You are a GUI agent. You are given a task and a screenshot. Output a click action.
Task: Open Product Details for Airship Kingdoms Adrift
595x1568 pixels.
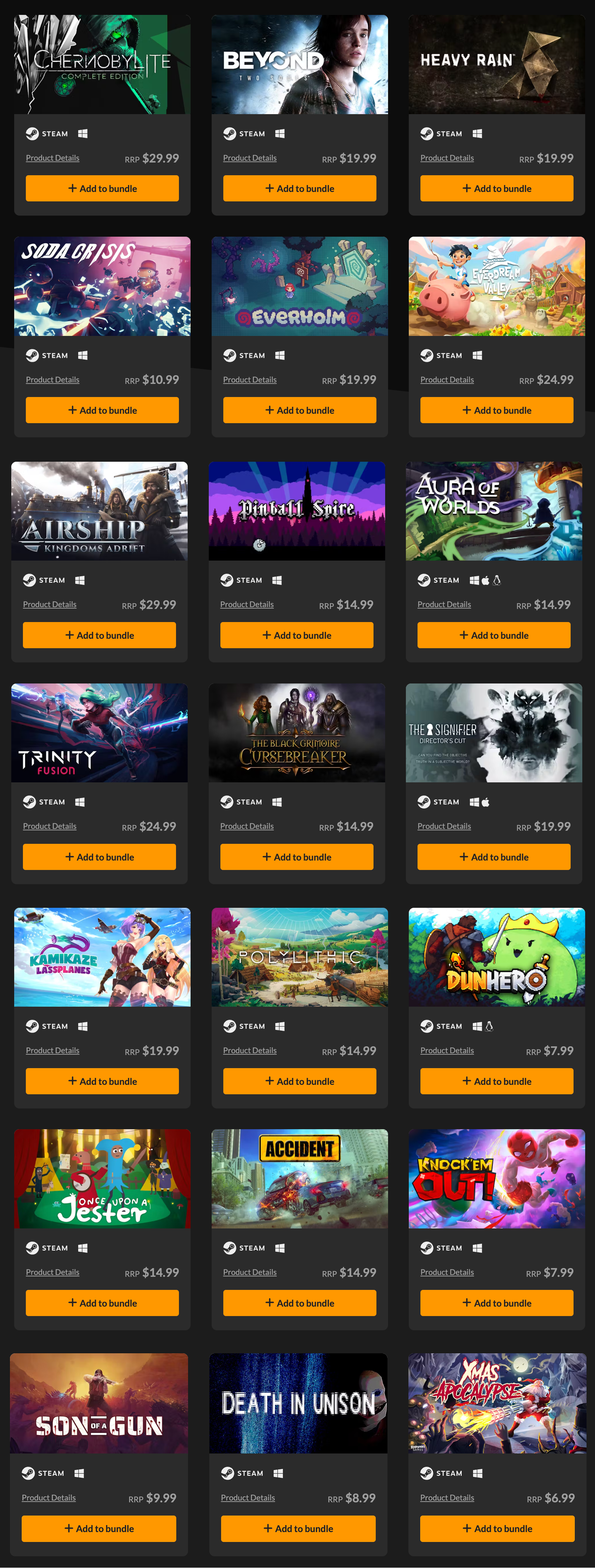tap(49, 605)
